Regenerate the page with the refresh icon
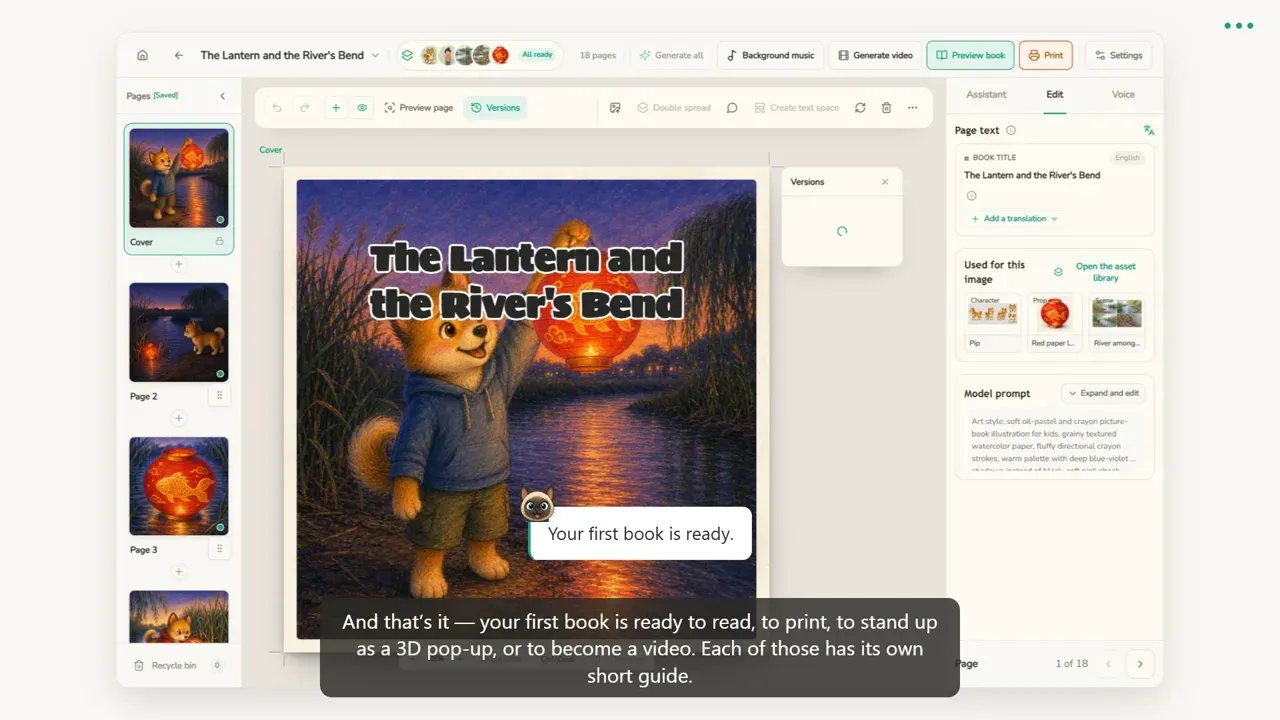Viewport: 1280px width, 720px height. 860,108
